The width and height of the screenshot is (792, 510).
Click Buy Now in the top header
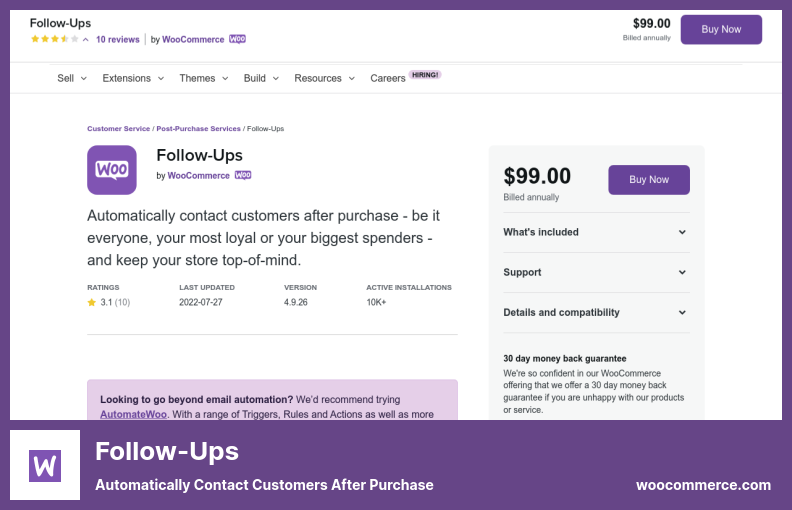(x=721, y=30)
